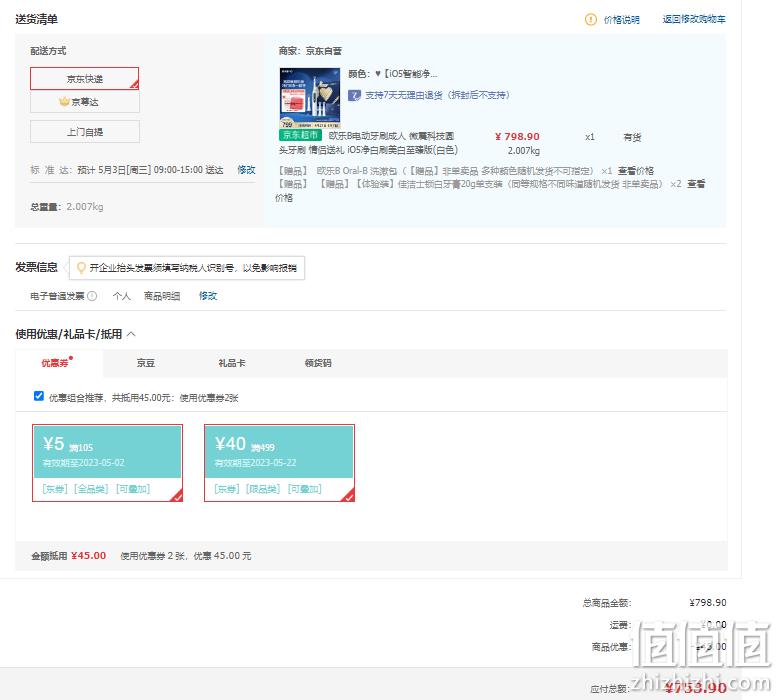The height and width of the screenshot is (700, 780).
Task: Click the 商品明细 invoice content text
Action: pos(162,296)
